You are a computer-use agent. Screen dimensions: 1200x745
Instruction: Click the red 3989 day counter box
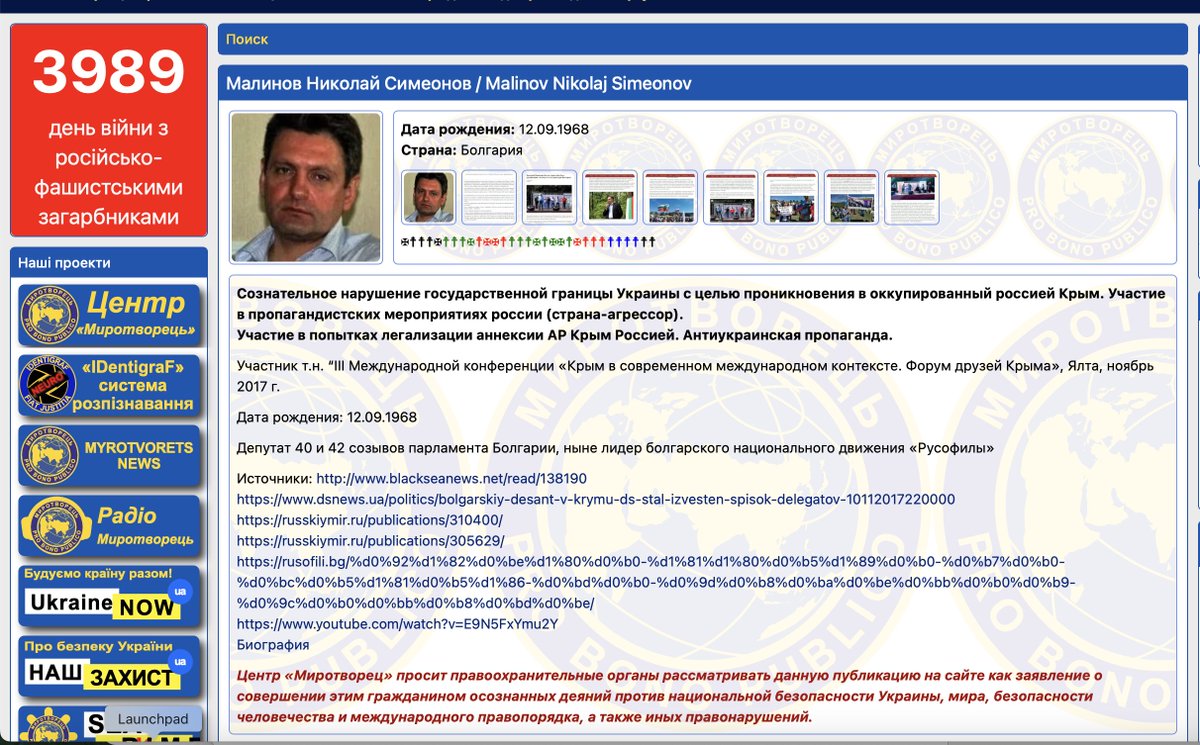click(109, 130)
